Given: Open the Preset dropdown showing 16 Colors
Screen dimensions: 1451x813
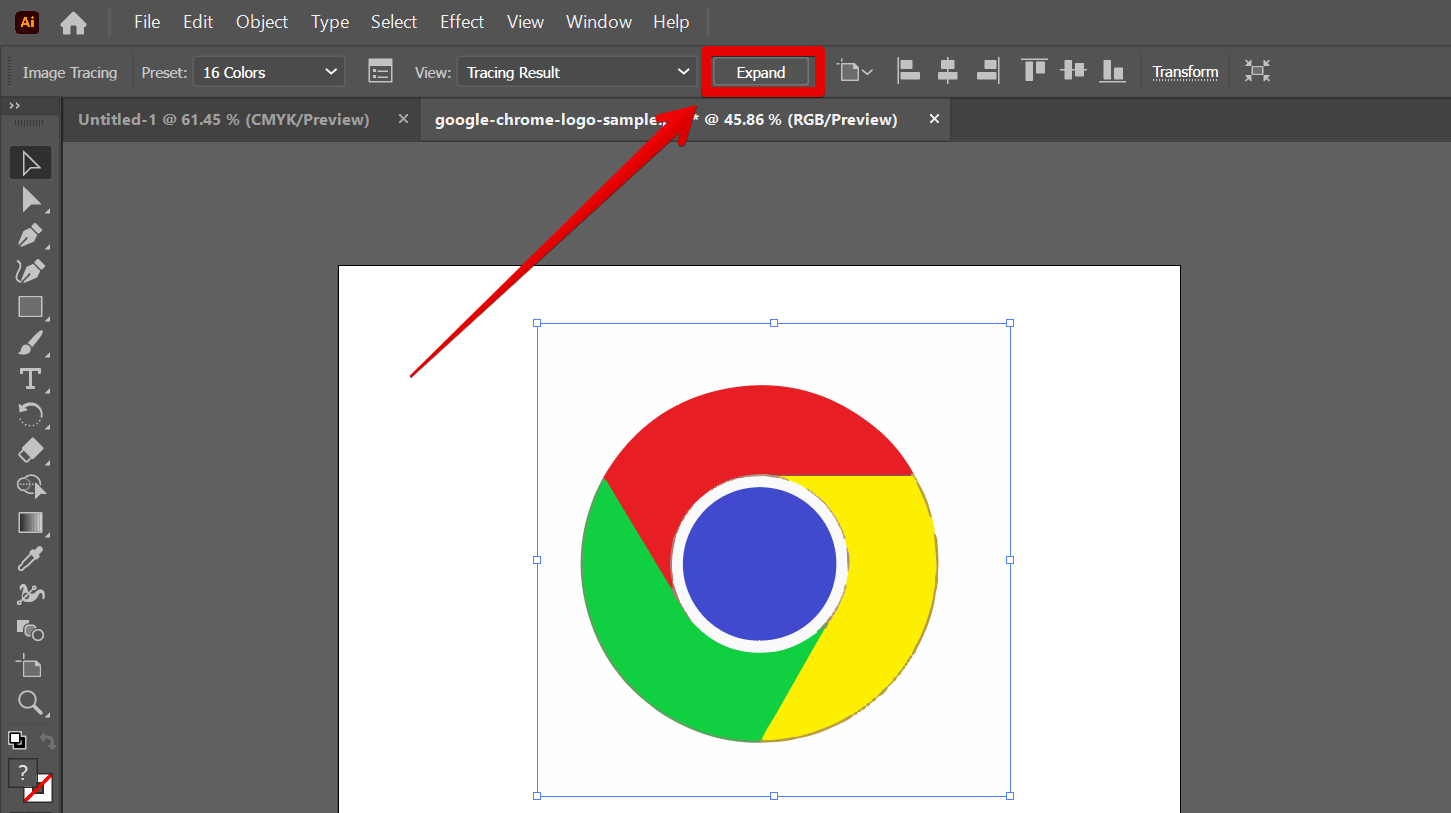Looking at the screenshot, I should pos(268,71).
